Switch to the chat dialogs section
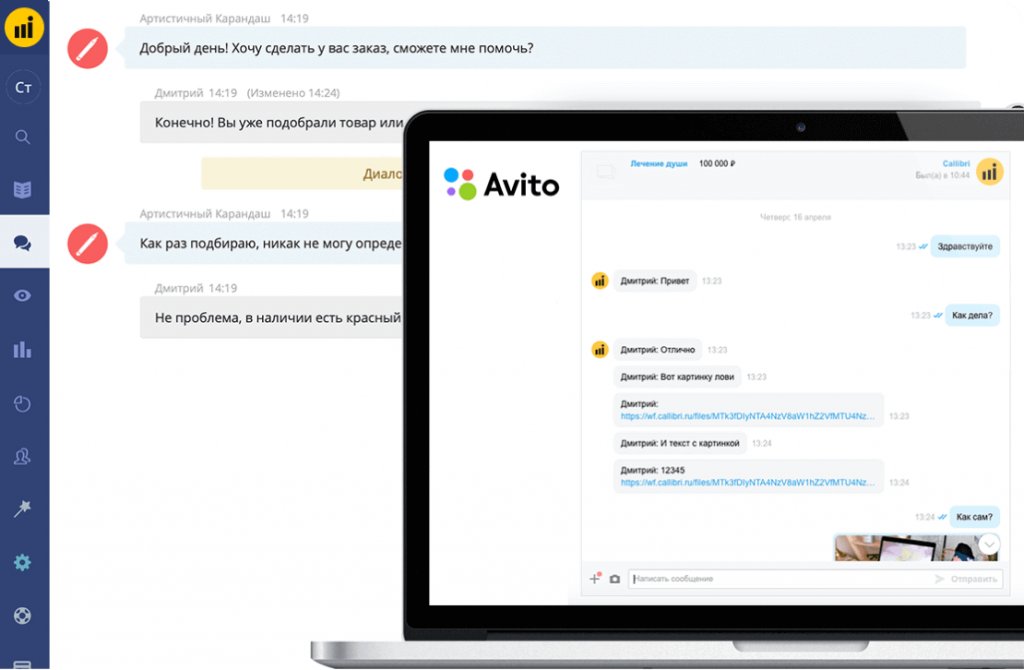Image resolution: width=1024 pixels, height=670 pixels. tap(24, 243)
